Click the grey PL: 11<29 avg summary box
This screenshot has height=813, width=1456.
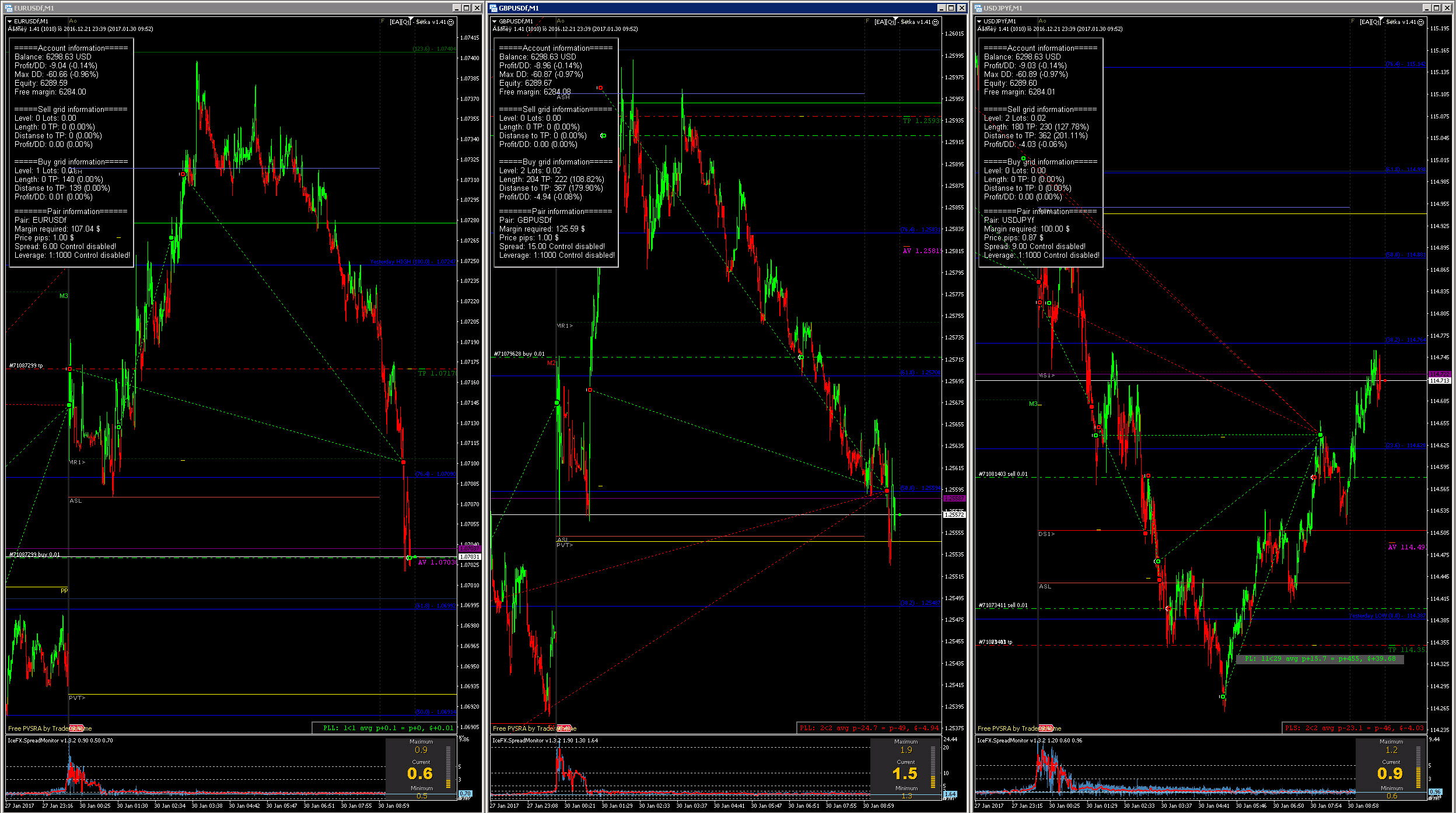(1320, 659)
